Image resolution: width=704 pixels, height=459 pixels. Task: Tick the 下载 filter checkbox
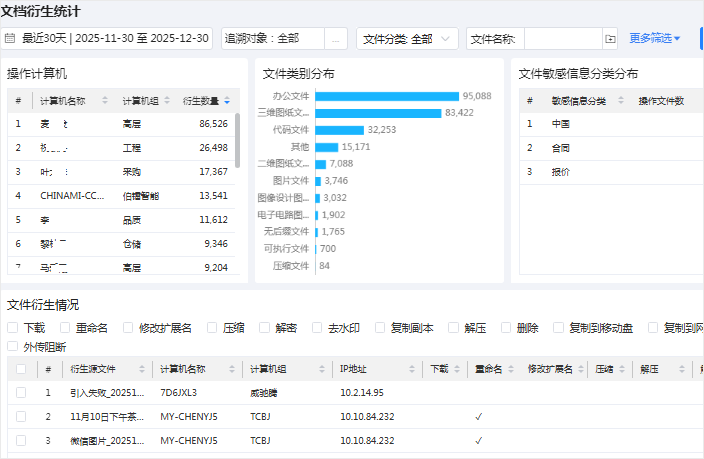(13, 327)
